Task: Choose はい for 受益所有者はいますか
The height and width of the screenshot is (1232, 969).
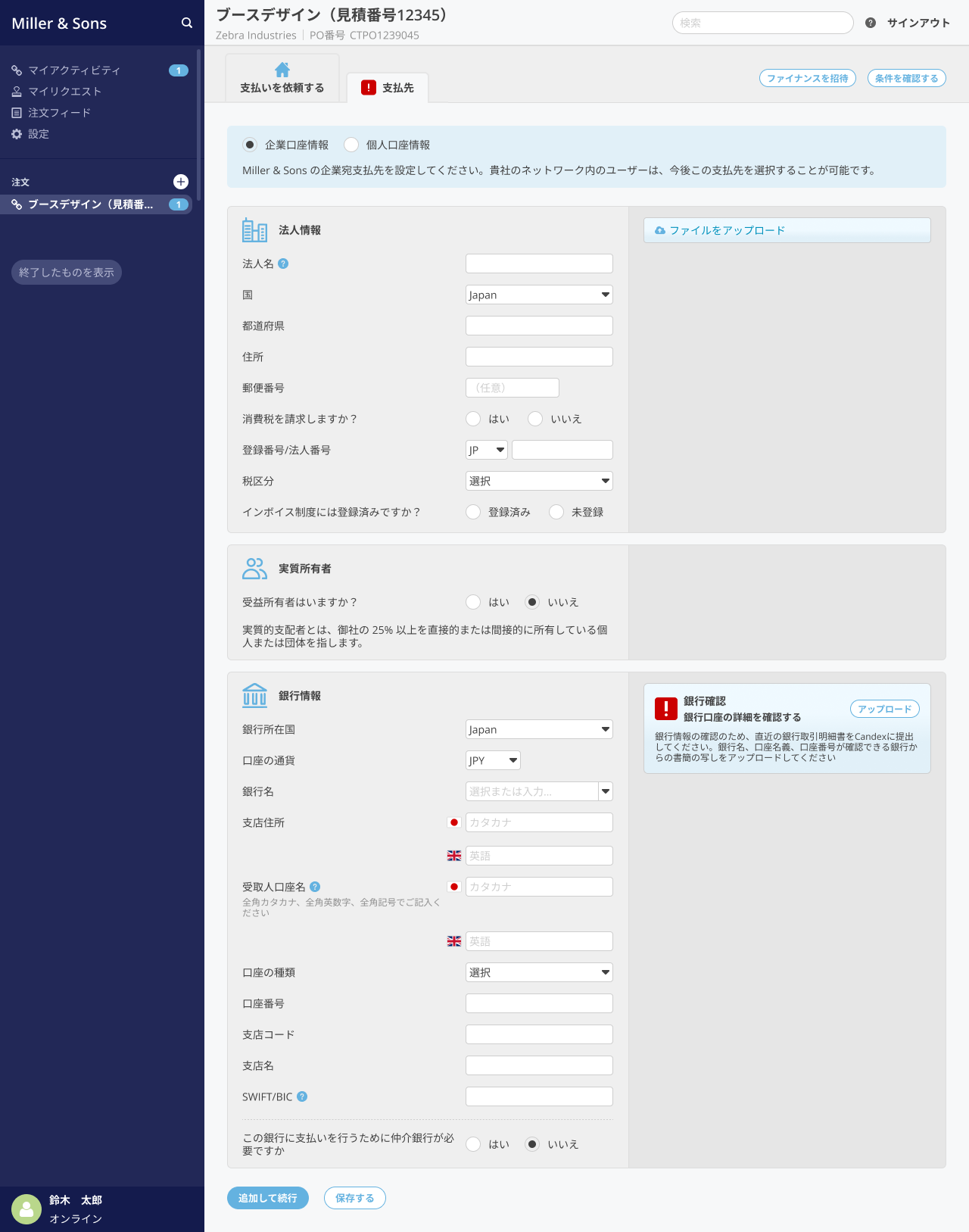Action: pyautogui.click(x=473, y=602)
